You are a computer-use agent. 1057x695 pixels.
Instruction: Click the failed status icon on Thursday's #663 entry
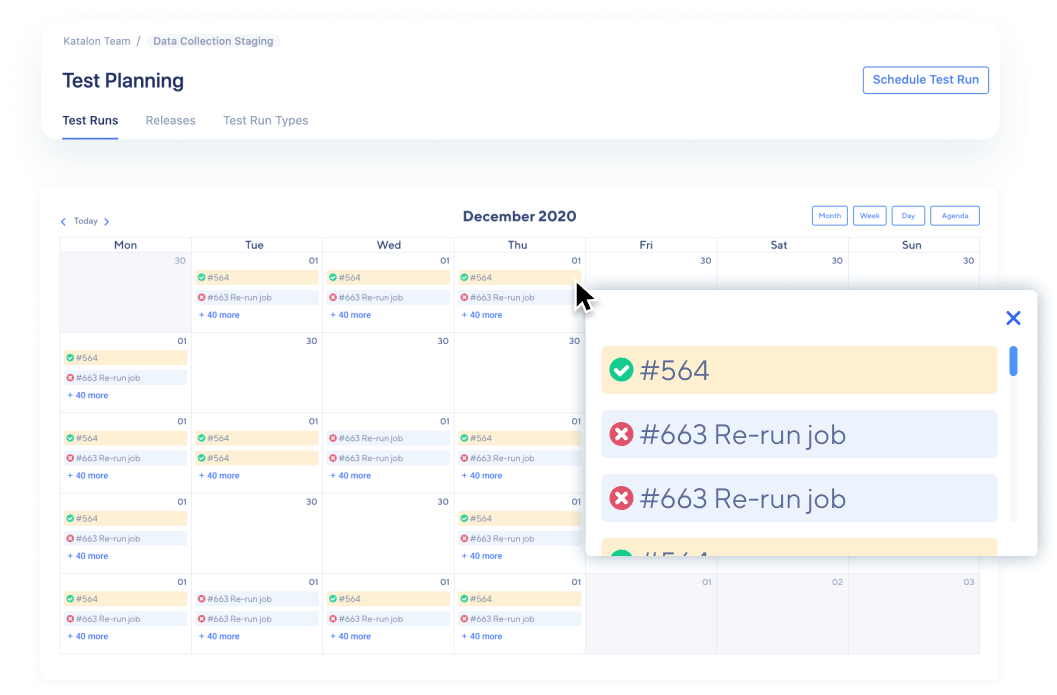[463, 297]
